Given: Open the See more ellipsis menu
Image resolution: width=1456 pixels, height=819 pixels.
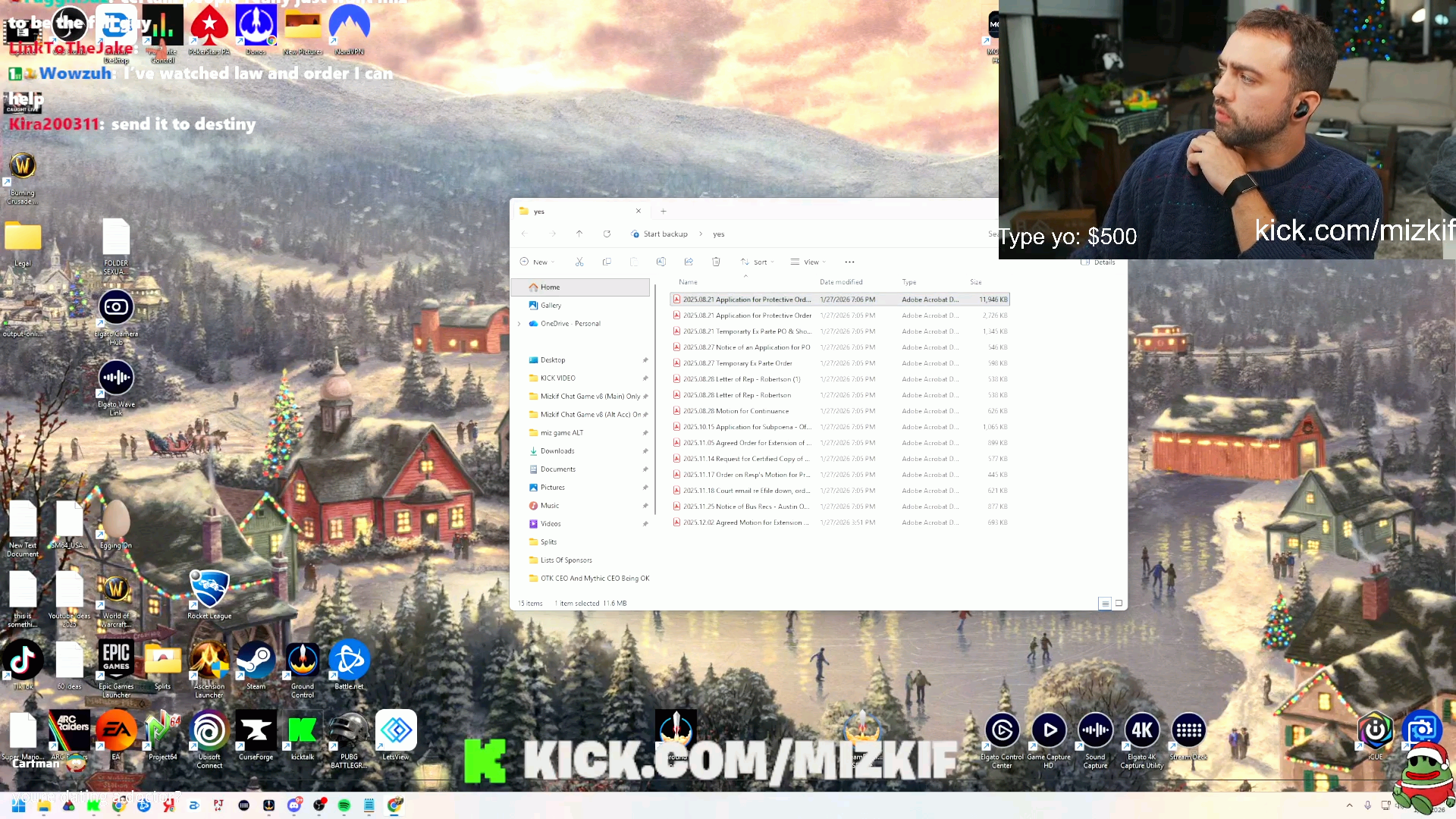Looking at the screenshot, I should click(849, 262).
